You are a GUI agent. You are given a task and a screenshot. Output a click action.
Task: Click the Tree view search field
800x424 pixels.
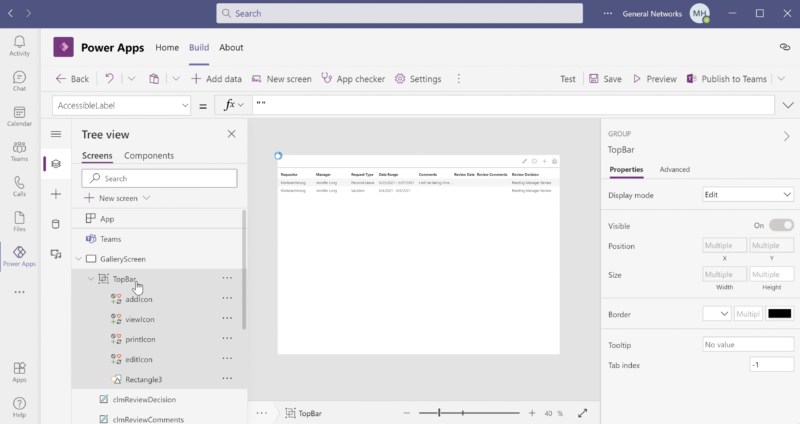click(160, 178)
